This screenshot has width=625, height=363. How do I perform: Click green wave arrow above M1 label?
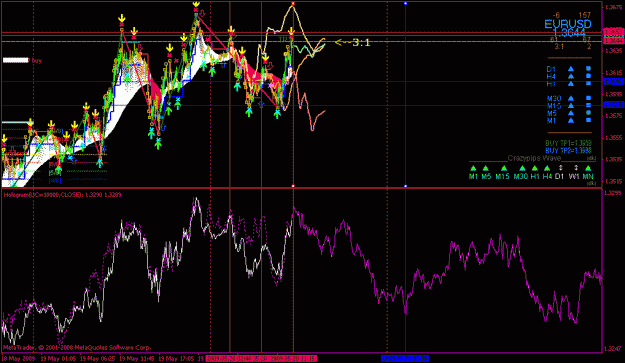[x=473, y=169]
